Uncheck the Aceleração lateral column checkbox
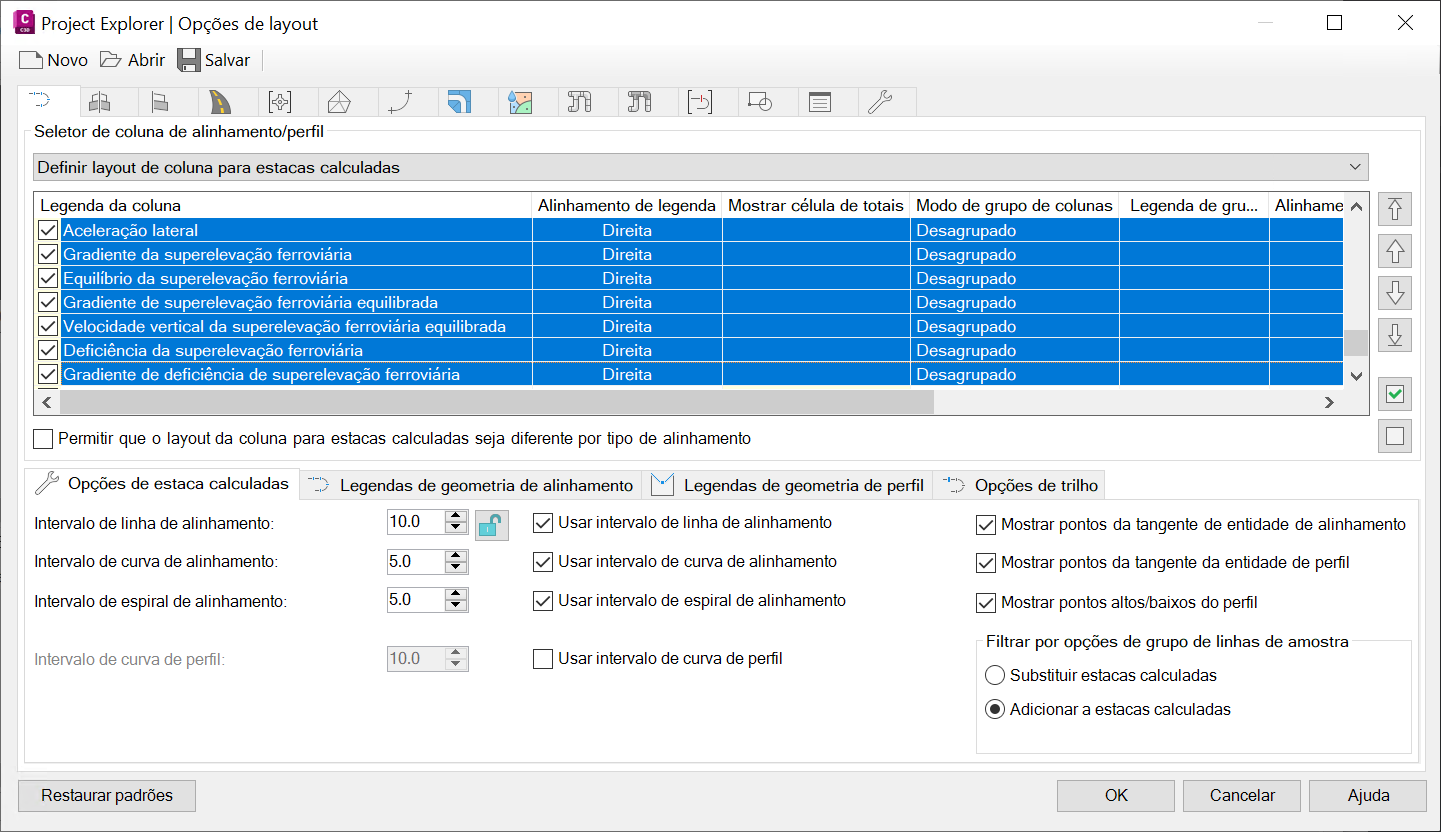This screenshot has width=1441, height=832. coord(48,231)
